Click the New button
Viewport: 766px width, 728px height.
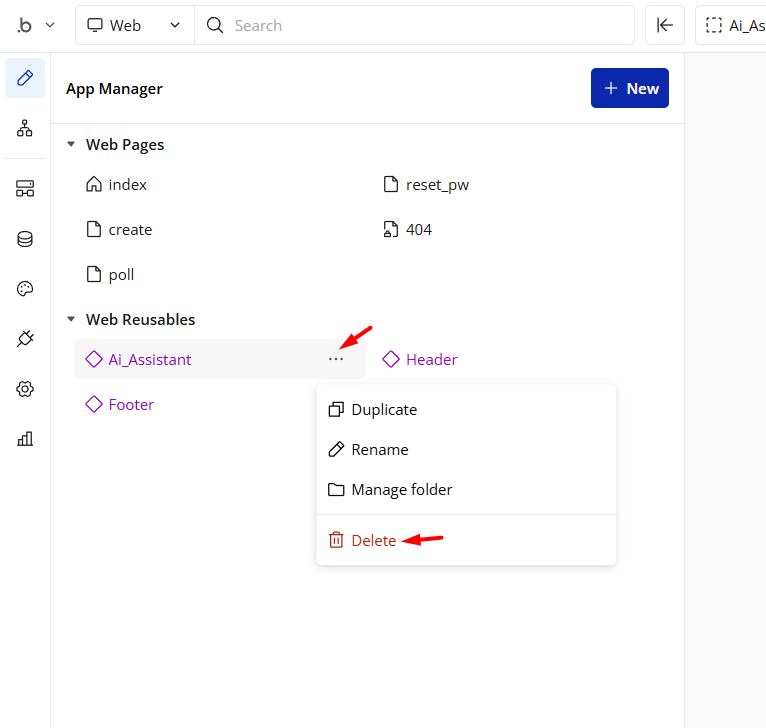(x=629, y=88)
